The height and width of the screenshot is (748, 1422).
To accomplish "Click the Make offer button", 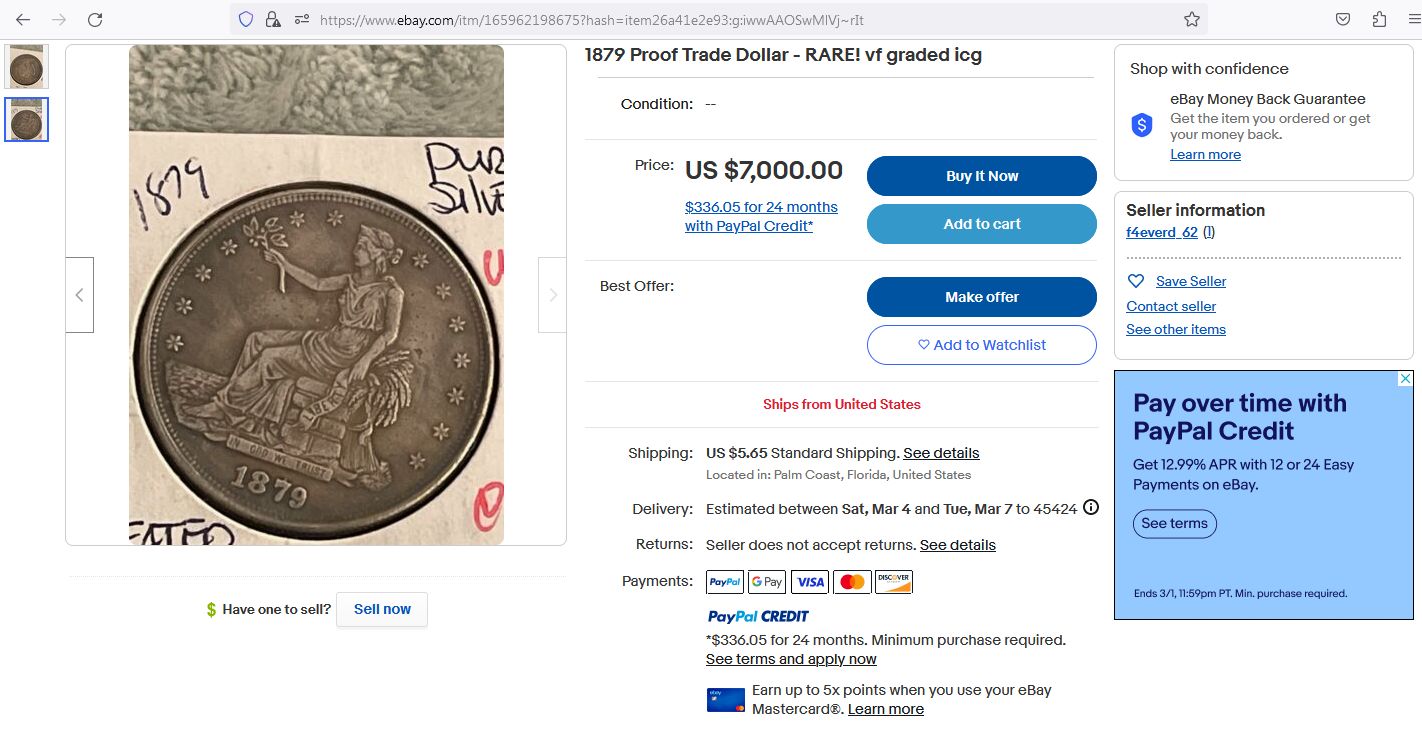I will point(981,297).
